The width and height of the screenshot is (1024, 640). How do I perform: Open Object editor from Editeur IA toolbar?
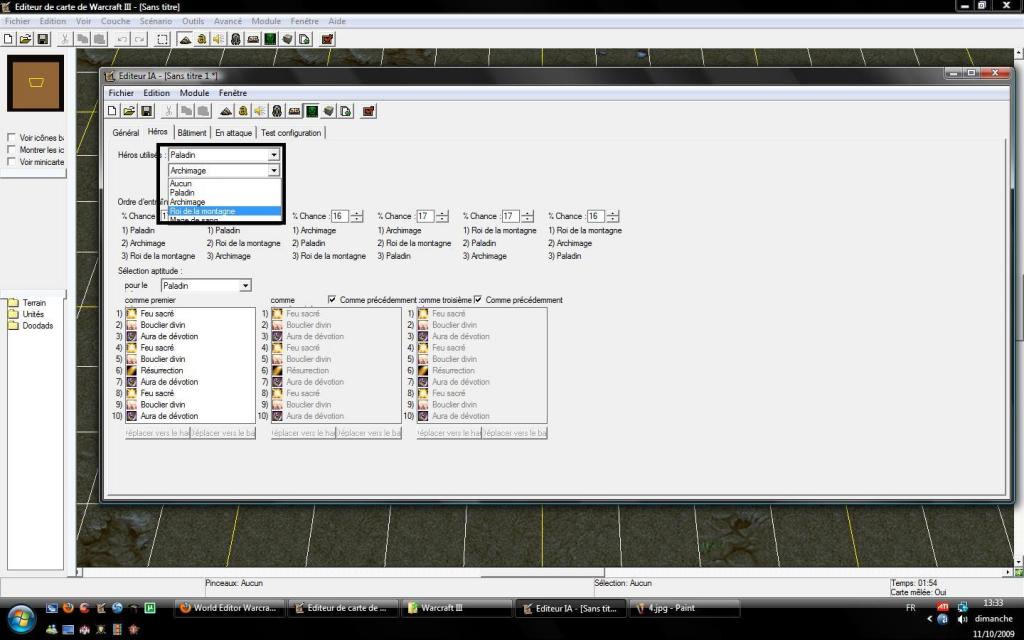[x=277, y=111]
